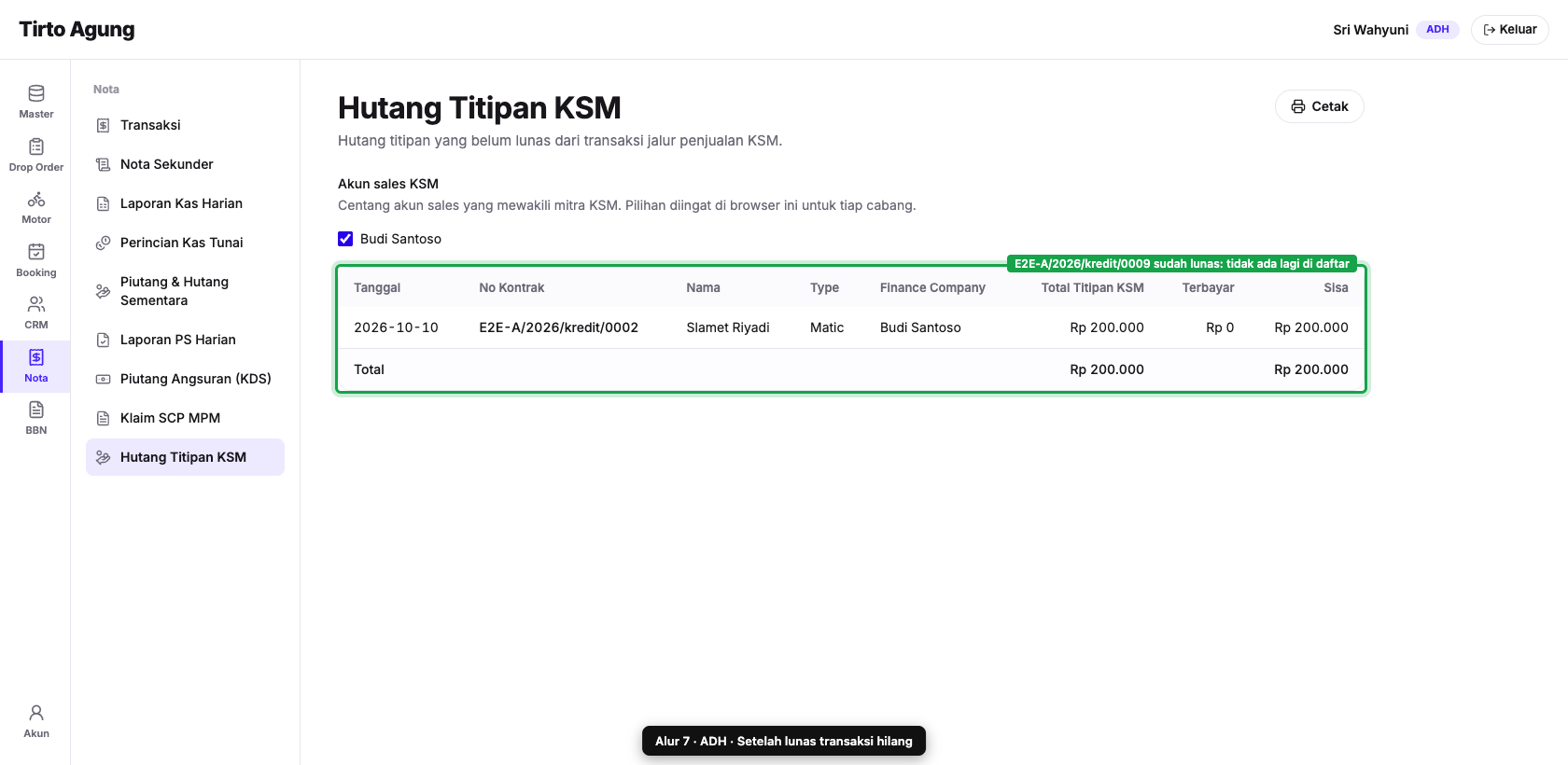Click the ADH role badge
The height and width of the screenshot is (765, 1568).
click(1437, 30)
